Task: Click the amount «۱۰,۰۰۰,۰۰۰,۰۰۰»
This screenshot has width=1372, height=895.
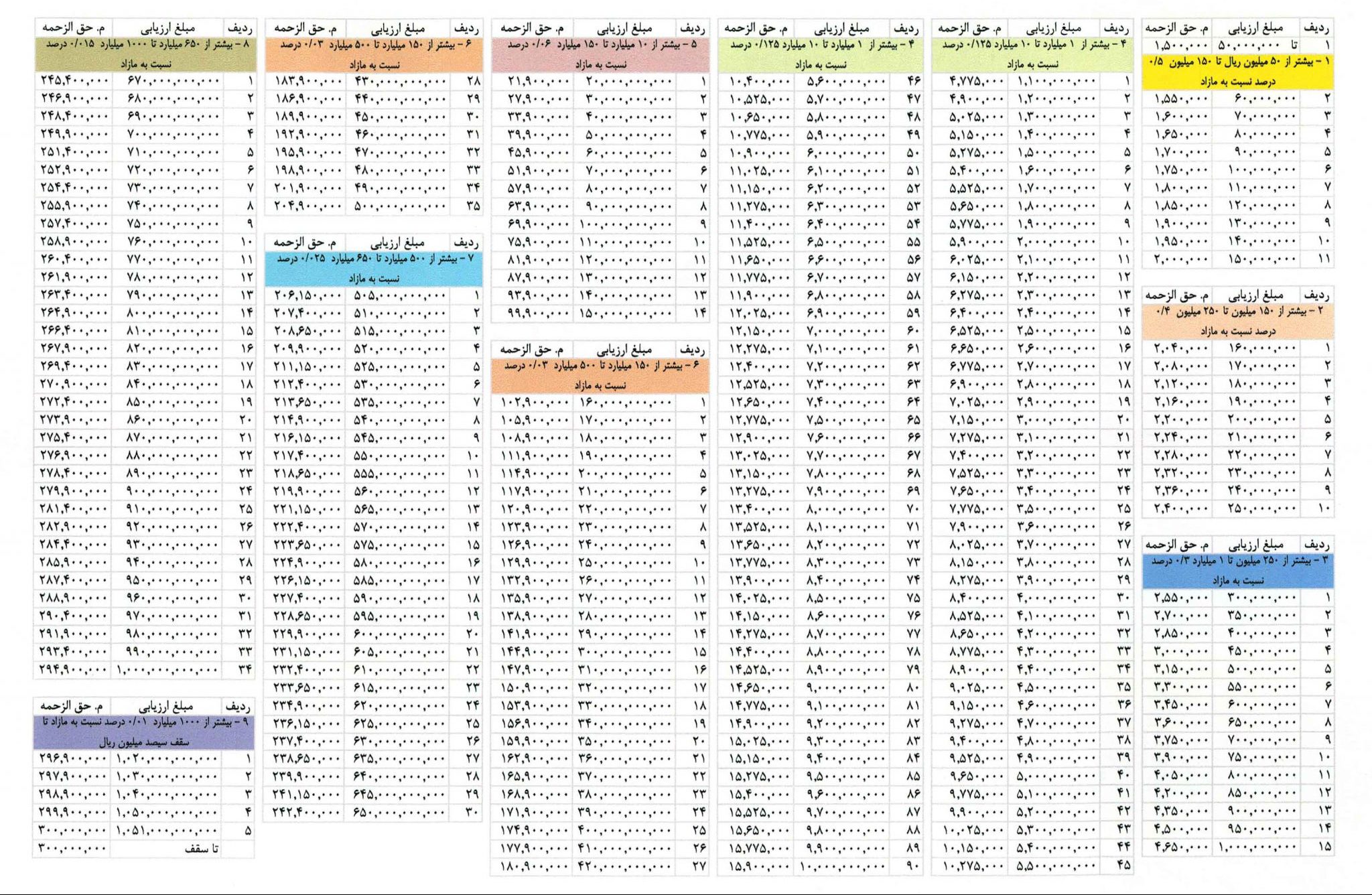Action: click(x=843, y=866)
